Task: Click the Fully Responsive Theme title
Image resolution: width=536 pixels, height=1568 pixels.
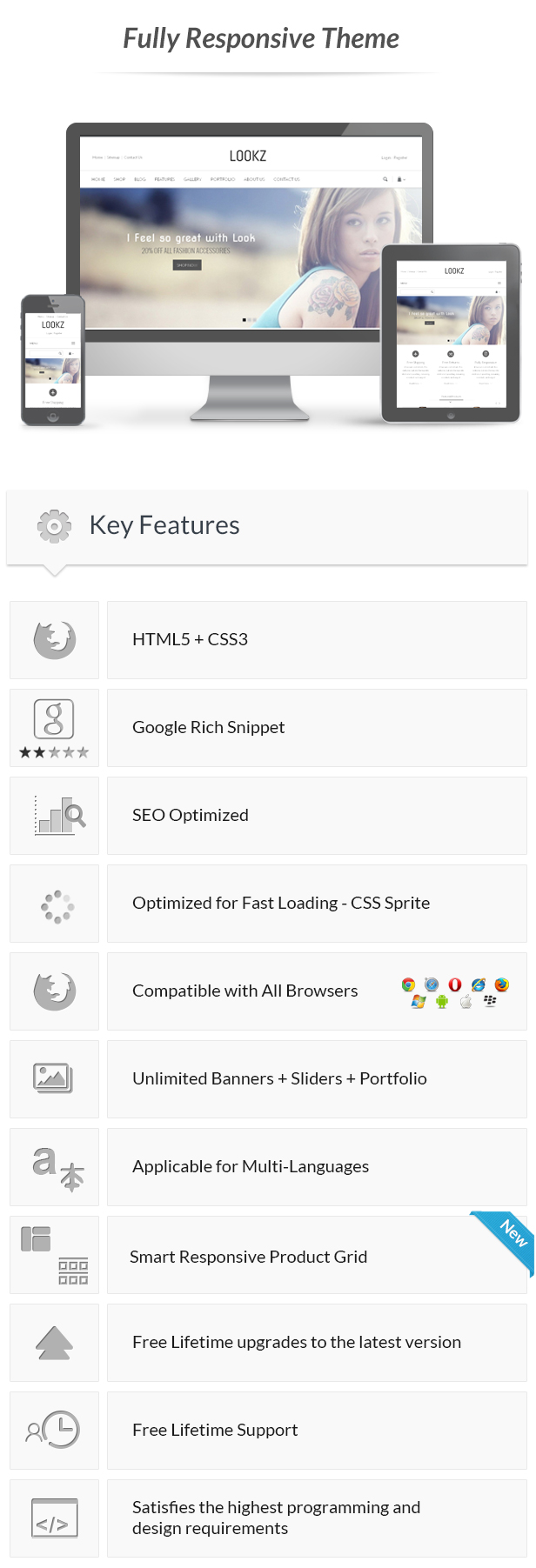Action: click(261, 38)
